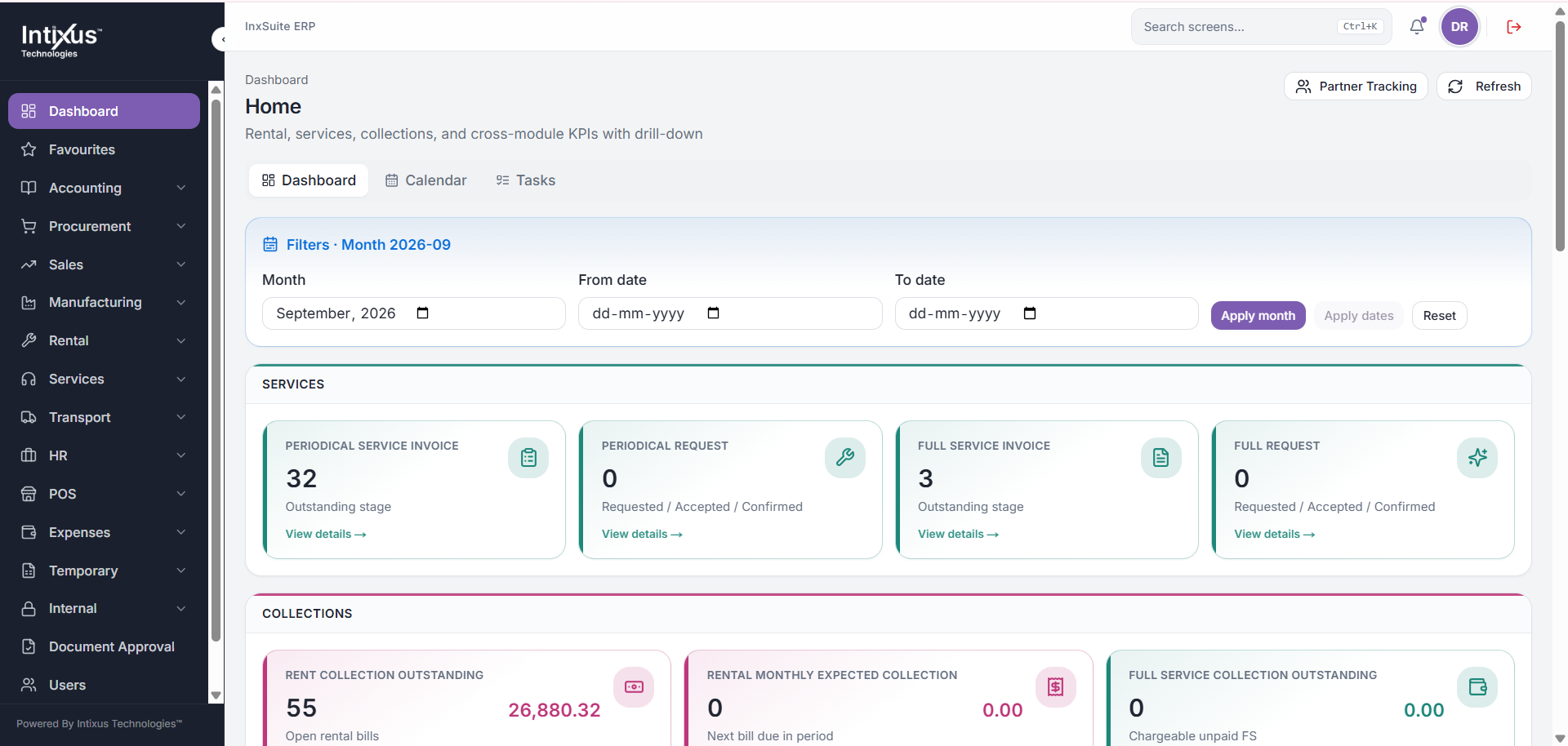Screen dimensions: 1568x746
Task: Click the Rental Monthly Expected Collection receipt icon
Action: (1056, 687)
